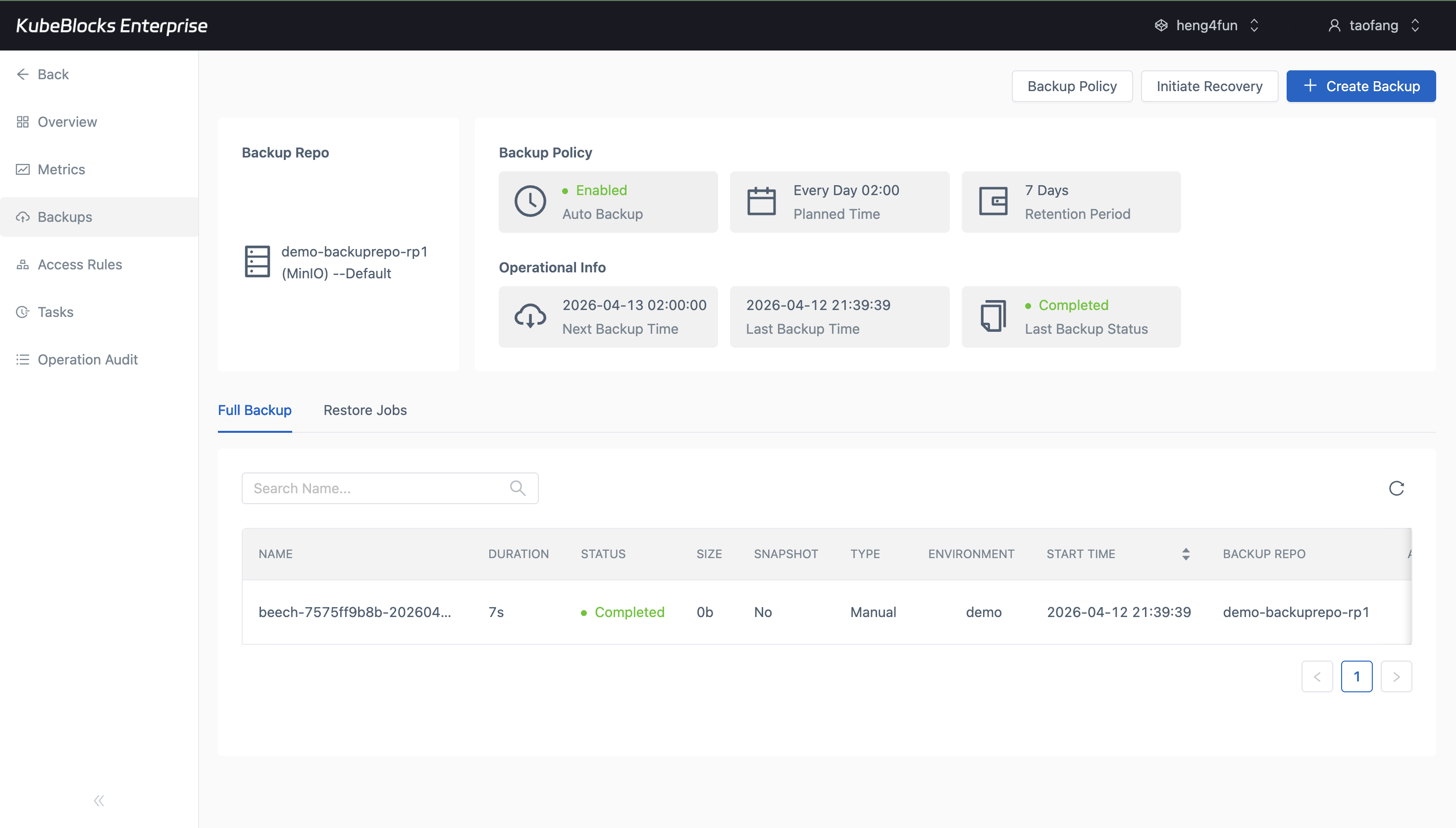Go to next page of backups
This screenshot has width=1456, height=828.
pyautogui.click(x=1396, y=676)
